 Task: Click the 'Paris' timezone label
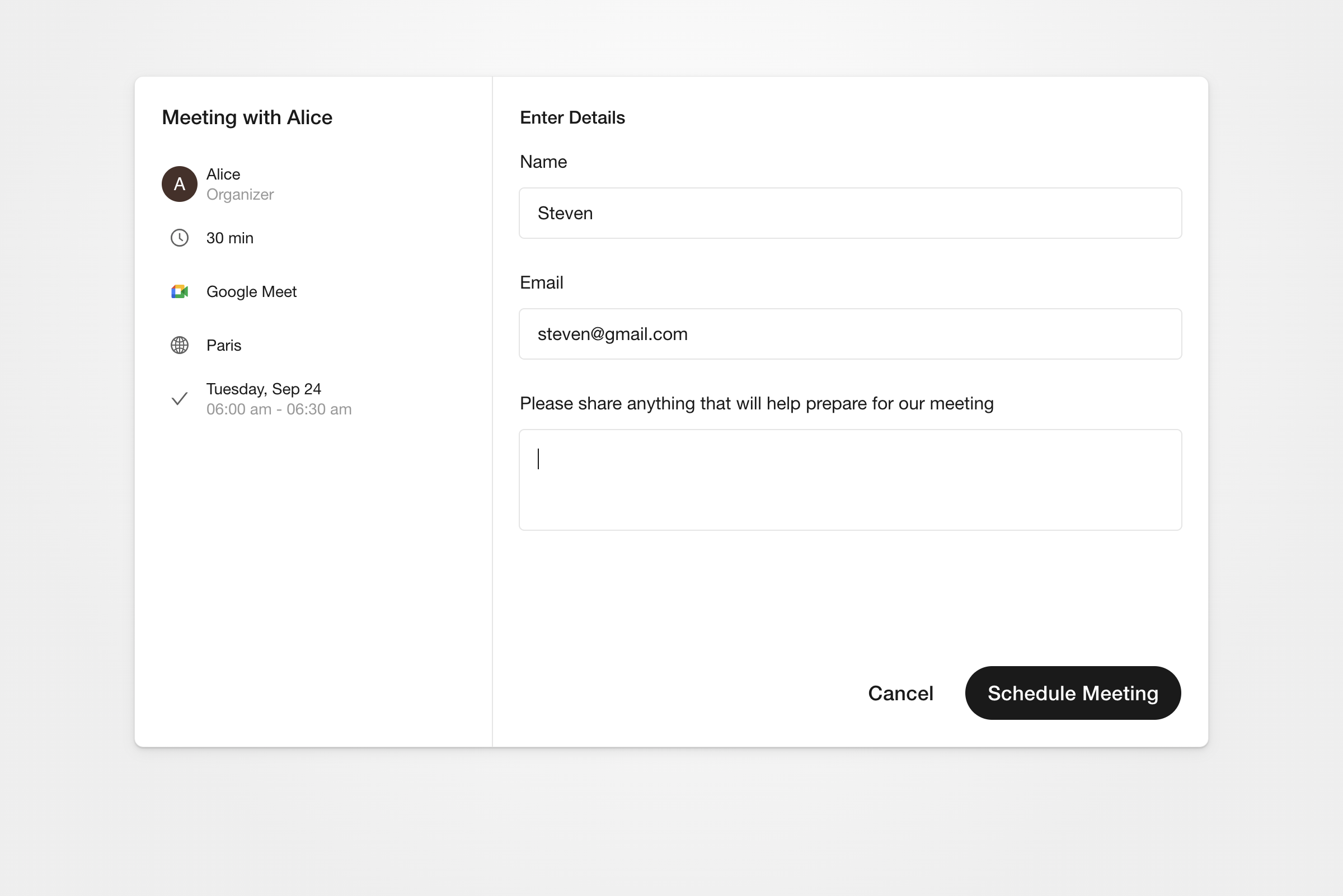[x=223, y=345]
